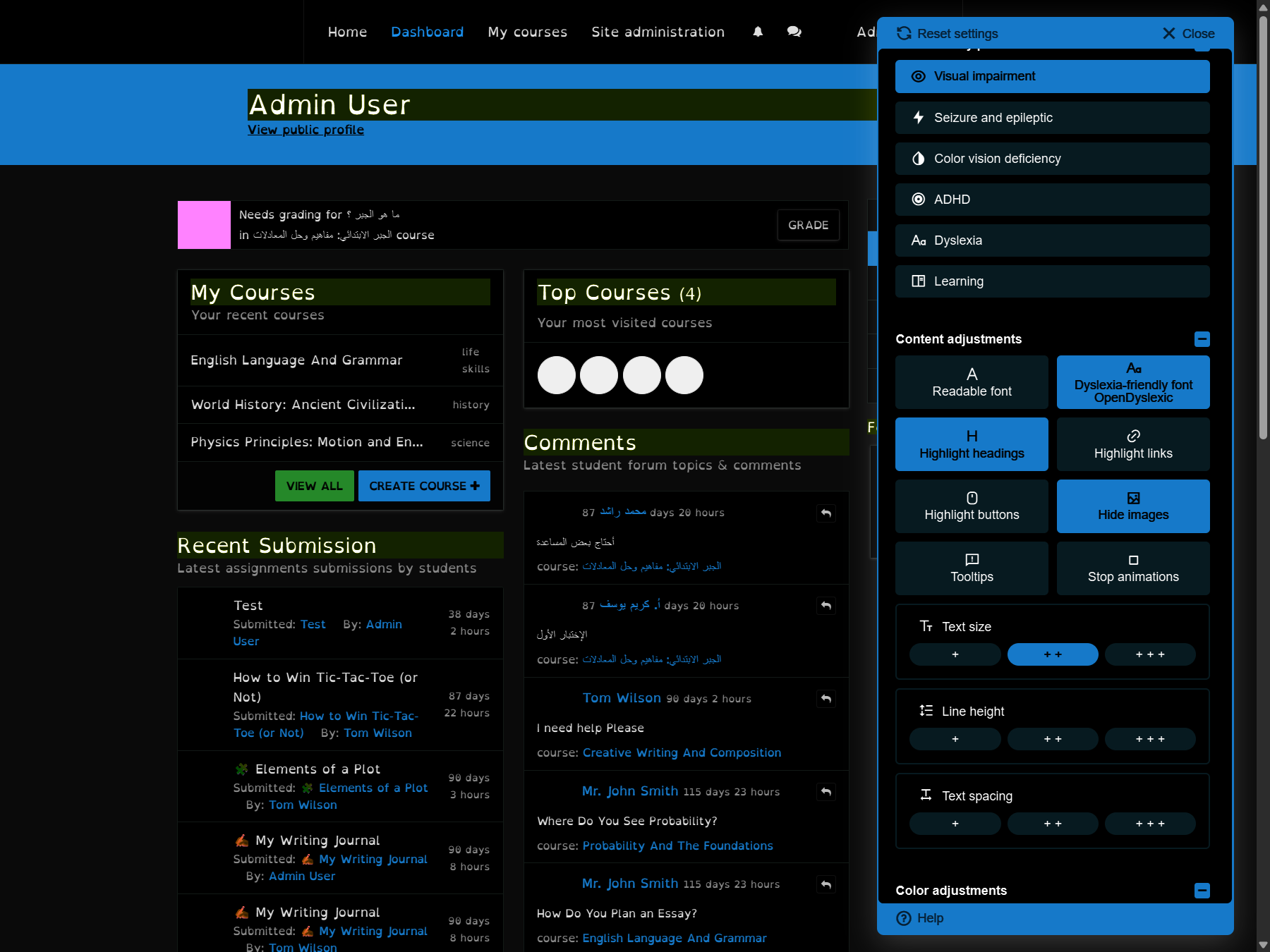Enable the Dyslexia accessibility profile
Viewport: 1270px width, 952px height.
pyautogui.click(x=1052, y=240)
